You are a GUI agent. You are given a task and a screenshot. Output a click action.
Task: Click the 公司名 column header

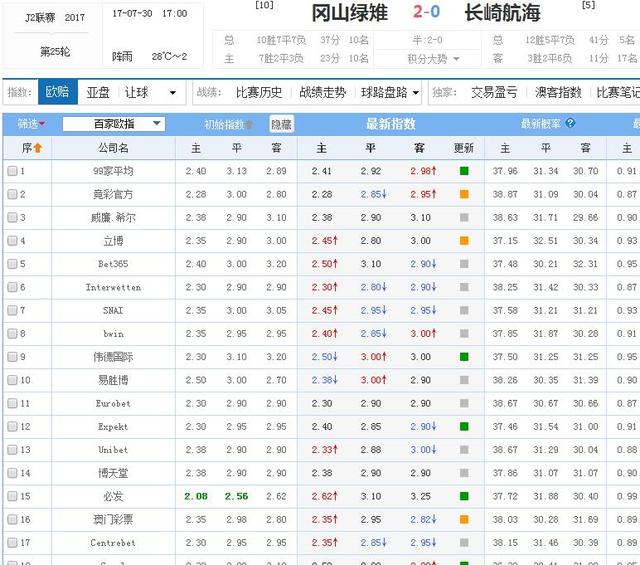(x=113, y=148)
